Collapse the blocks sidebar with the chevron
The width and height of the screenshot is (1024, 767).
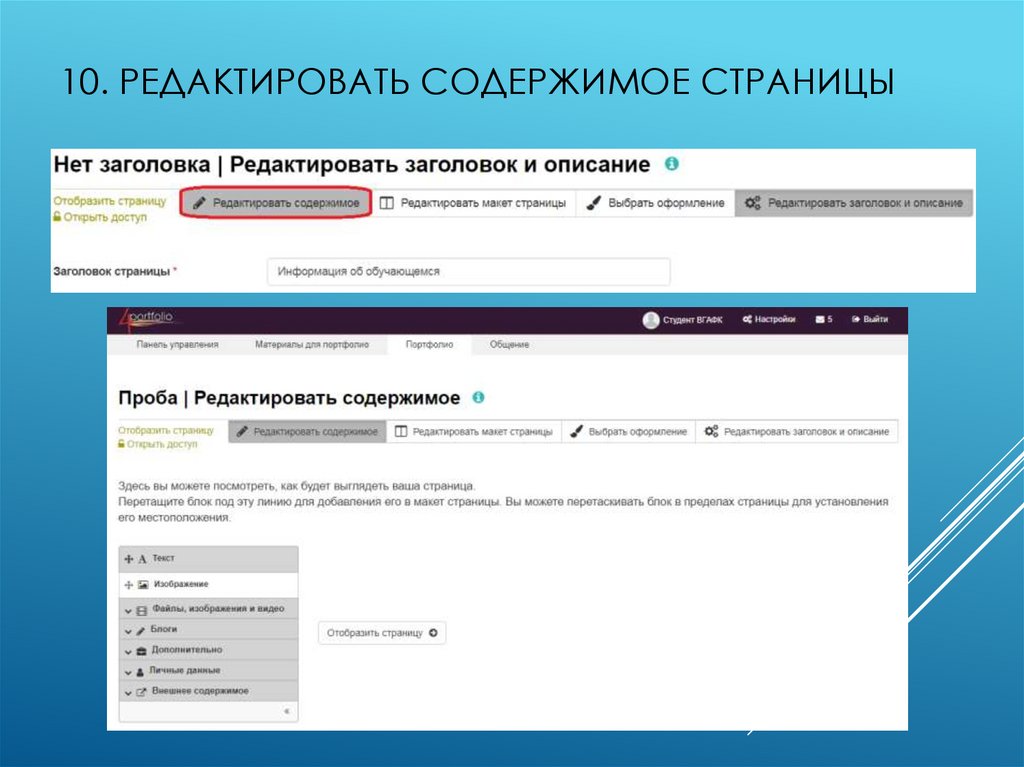286,710
